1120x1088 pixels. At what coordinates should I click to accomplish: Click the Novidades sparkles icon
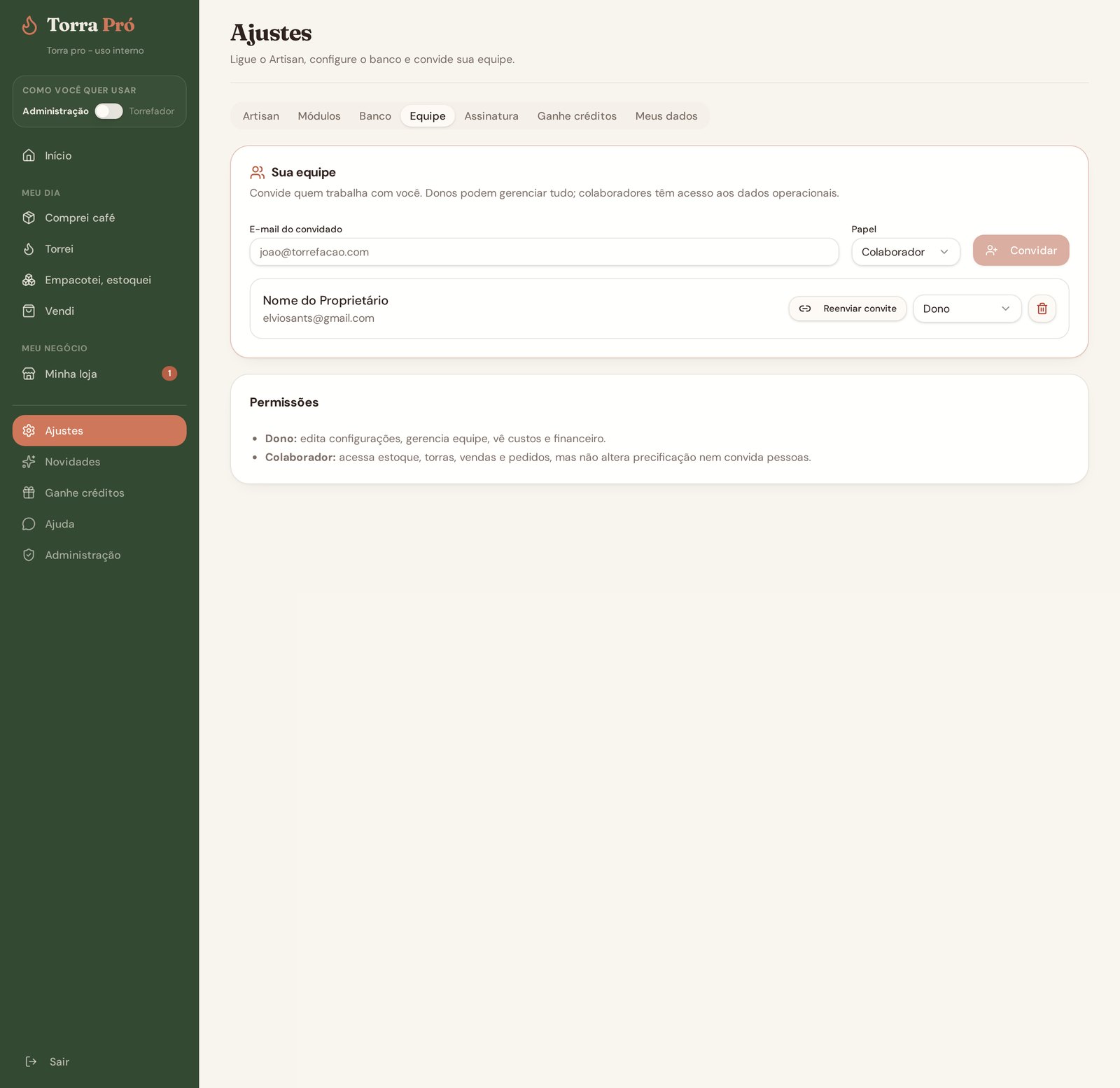tap(29, 462)
